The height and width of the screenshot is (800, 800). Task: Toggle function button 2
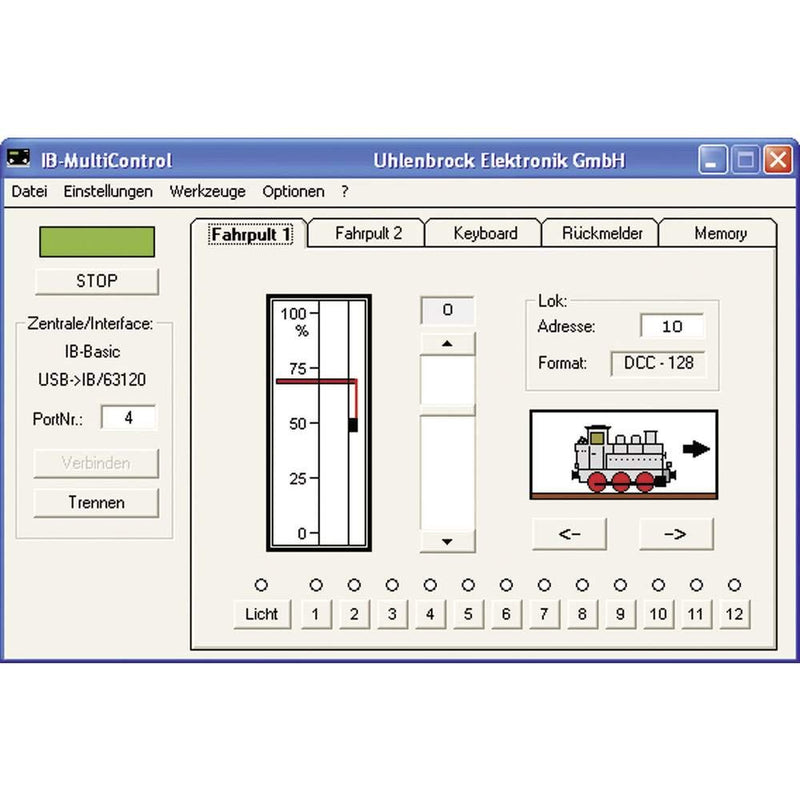click(x=354, y=614)
